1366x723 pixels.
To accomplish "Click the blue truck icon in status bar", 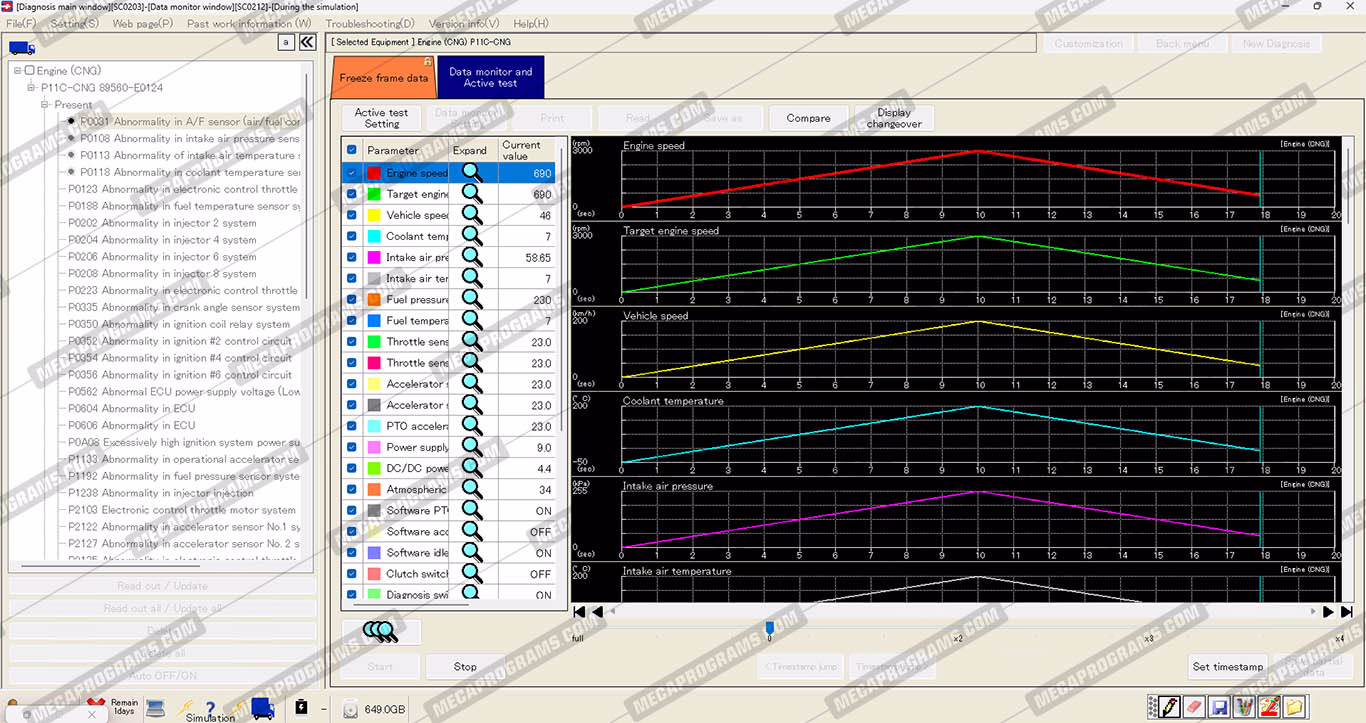I will (263, 707).
